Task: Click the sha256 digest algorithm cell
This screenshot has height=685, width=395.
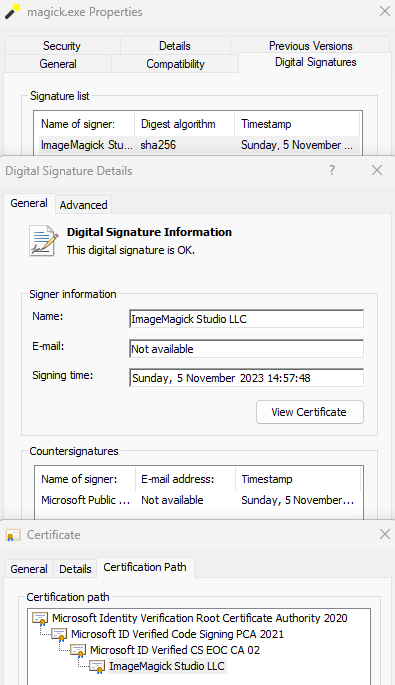Action: pos(158,145)
